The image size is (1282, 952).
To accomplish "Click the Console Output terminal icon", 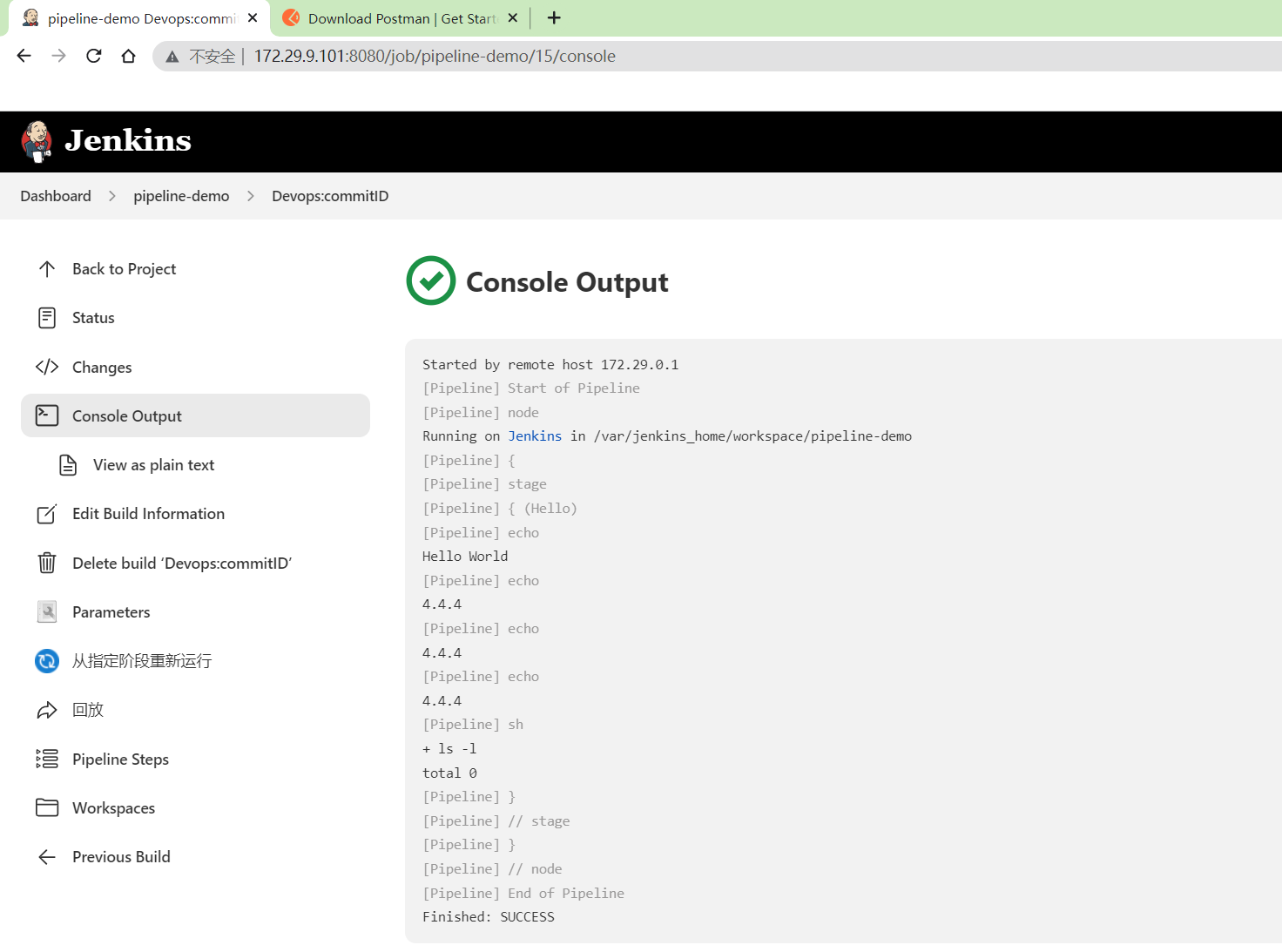I will [x=47, y=415].
